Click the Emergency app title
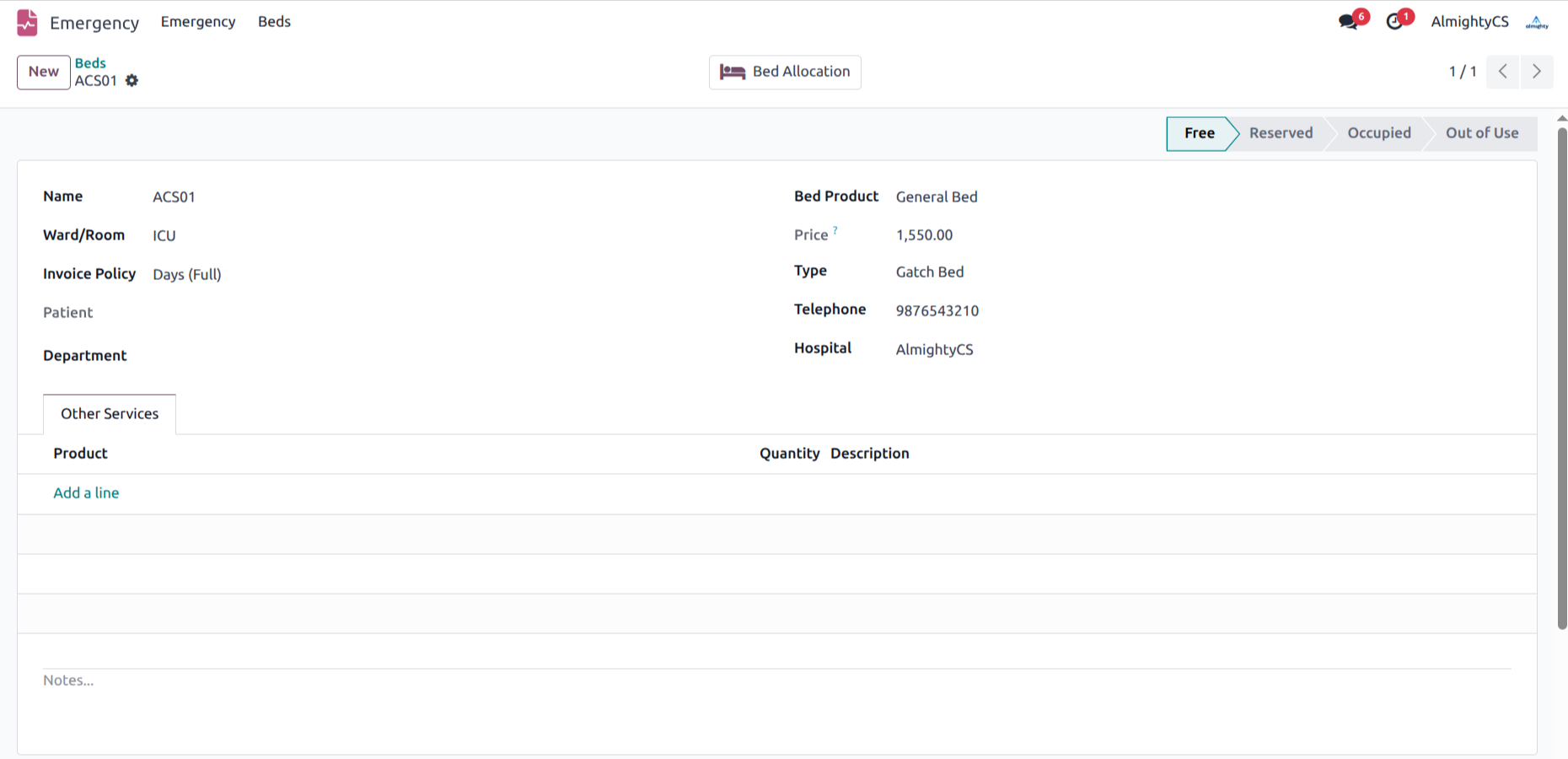 tap(94, 23)
